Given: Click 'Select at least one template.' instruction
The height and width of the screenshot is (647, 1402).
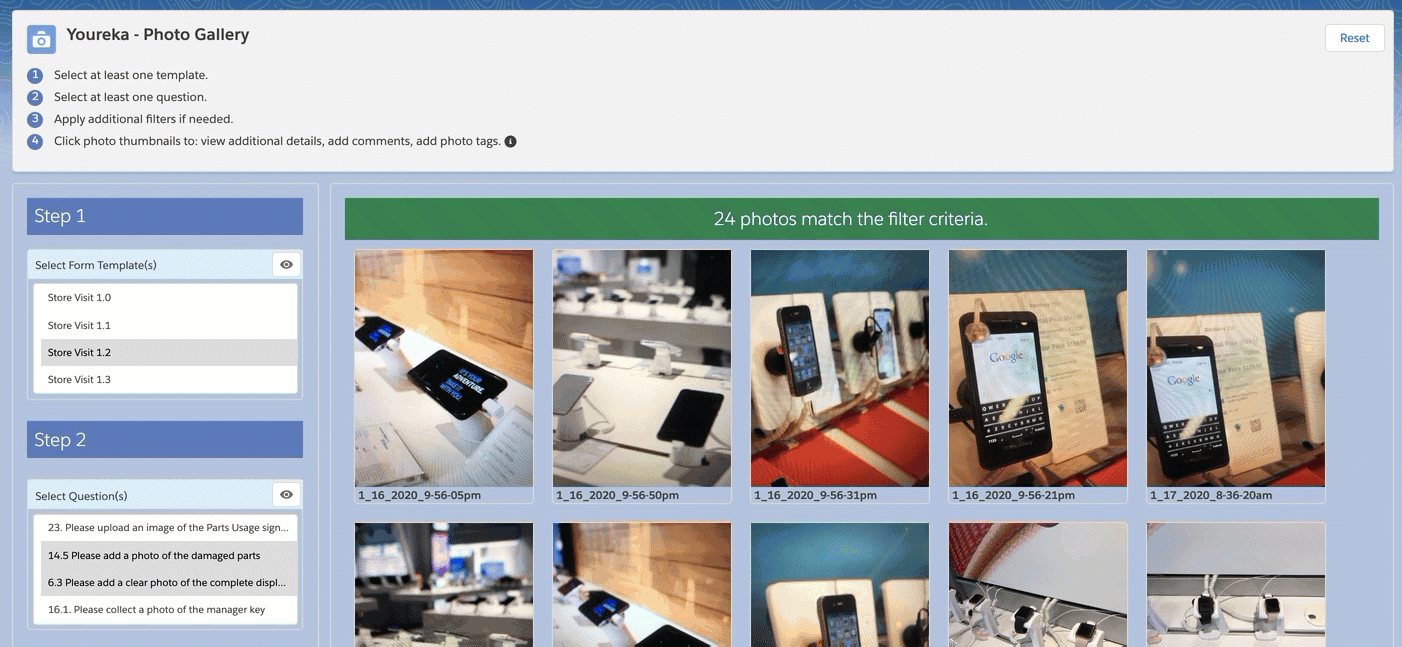Looking at the screenshot, I should tap(131, 75).
